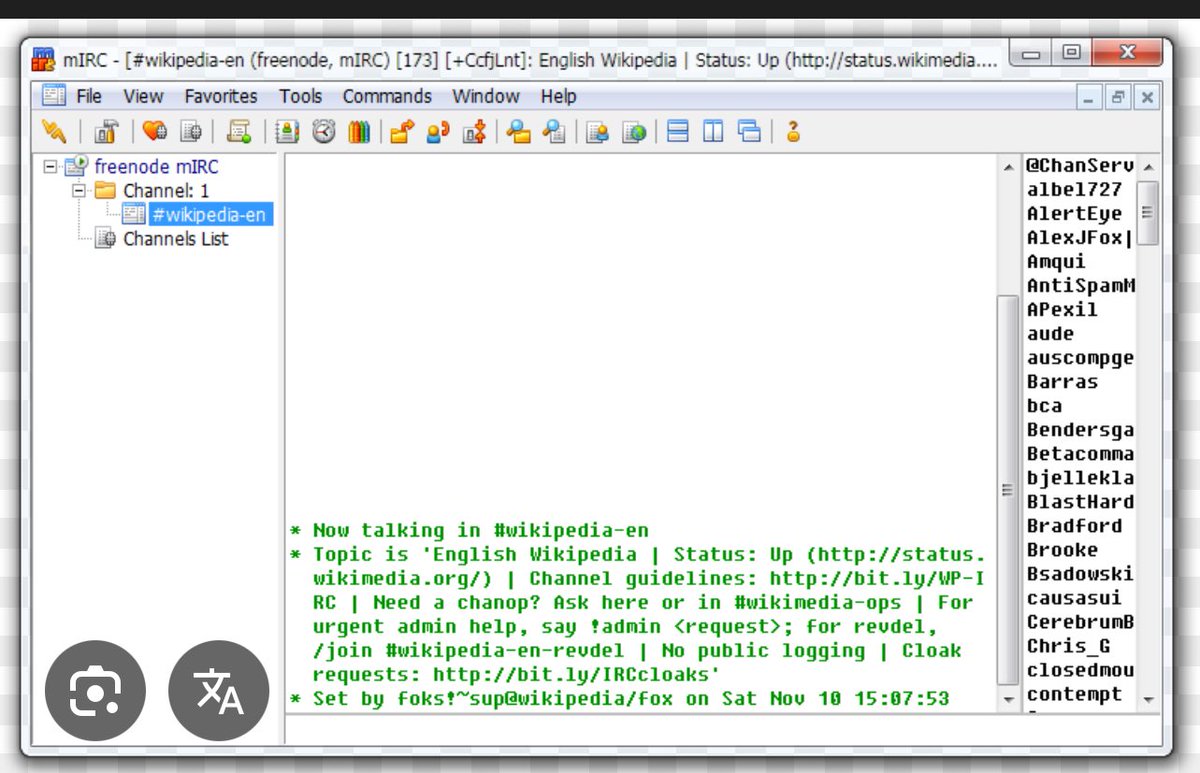Open the View menu
Viewport: 1200px width, 773px height.
[143, 97]
